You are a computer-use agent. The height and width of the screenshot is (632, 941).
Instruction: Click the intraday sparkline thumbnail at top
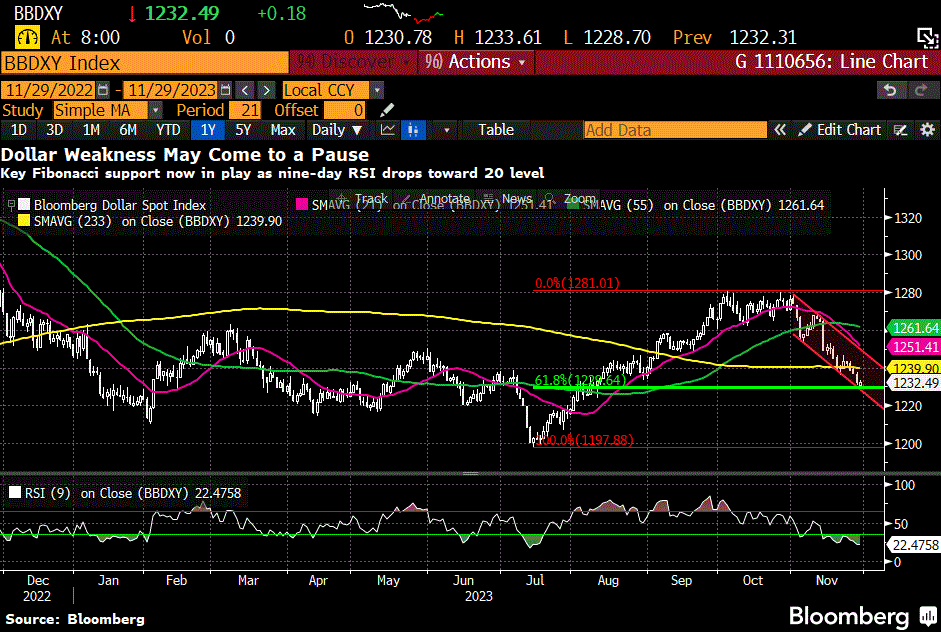pos(403,12)
